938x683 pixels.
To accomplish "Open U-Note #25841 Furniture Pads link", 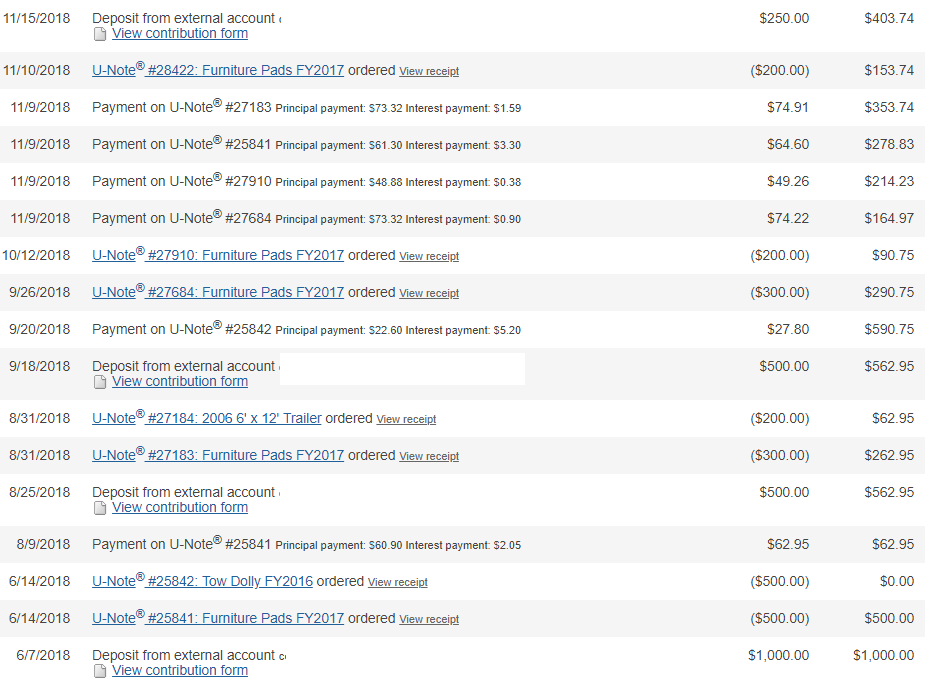I will click(x=218, y=618).
